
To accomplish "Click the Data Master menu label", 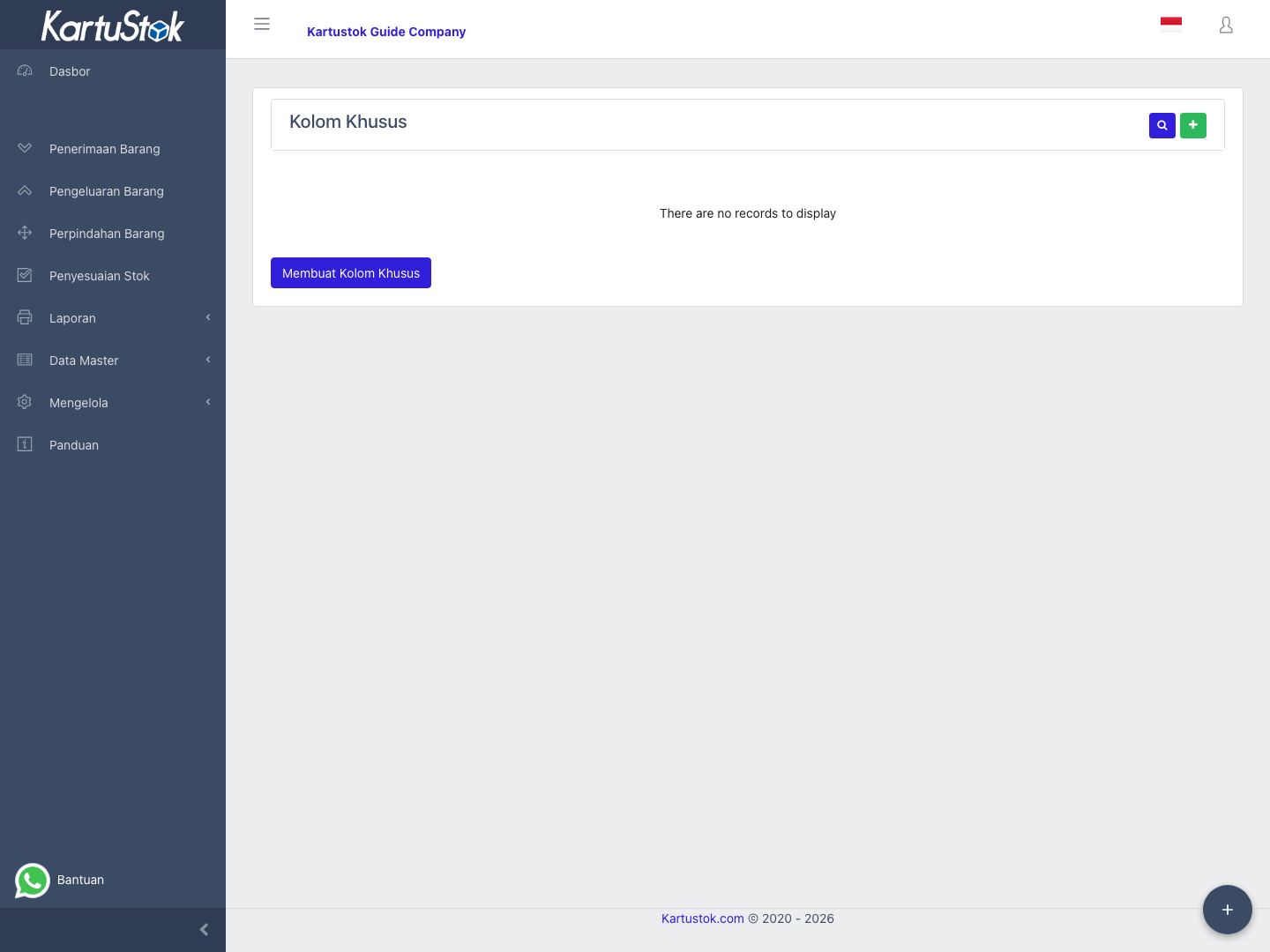I will (84, 361).
